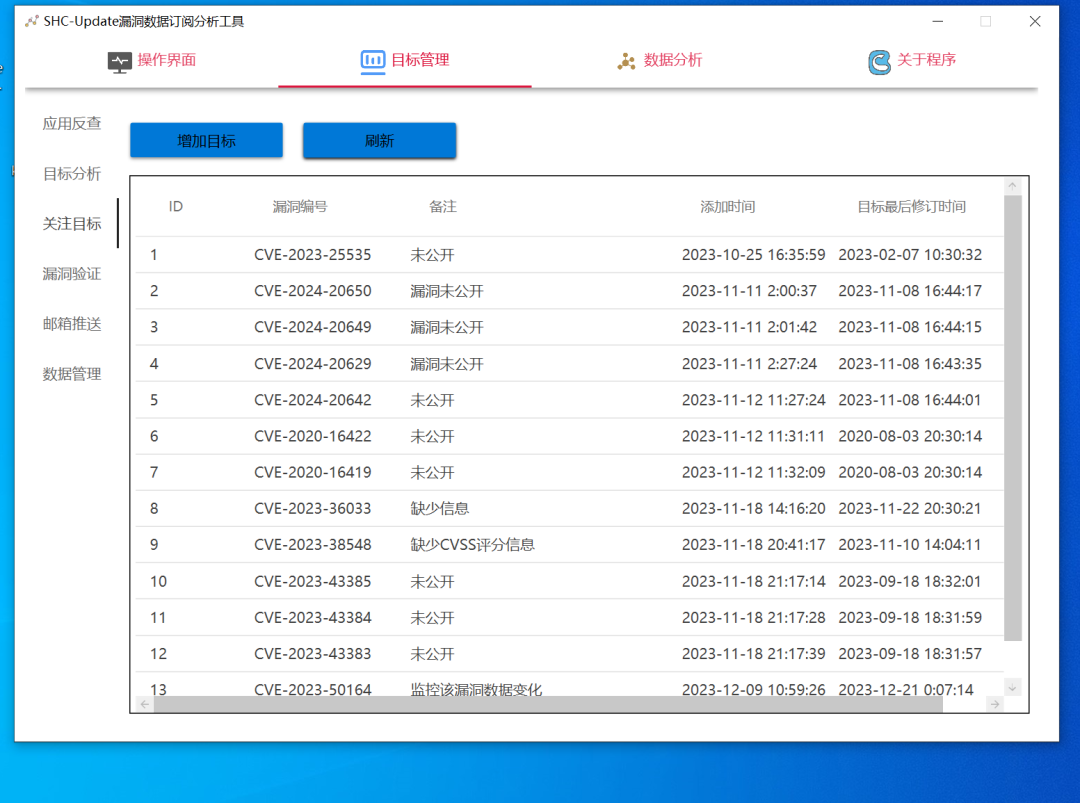
Task: Click the 2023-11-10 14:04:11 revision time
Action: [910, 545]
